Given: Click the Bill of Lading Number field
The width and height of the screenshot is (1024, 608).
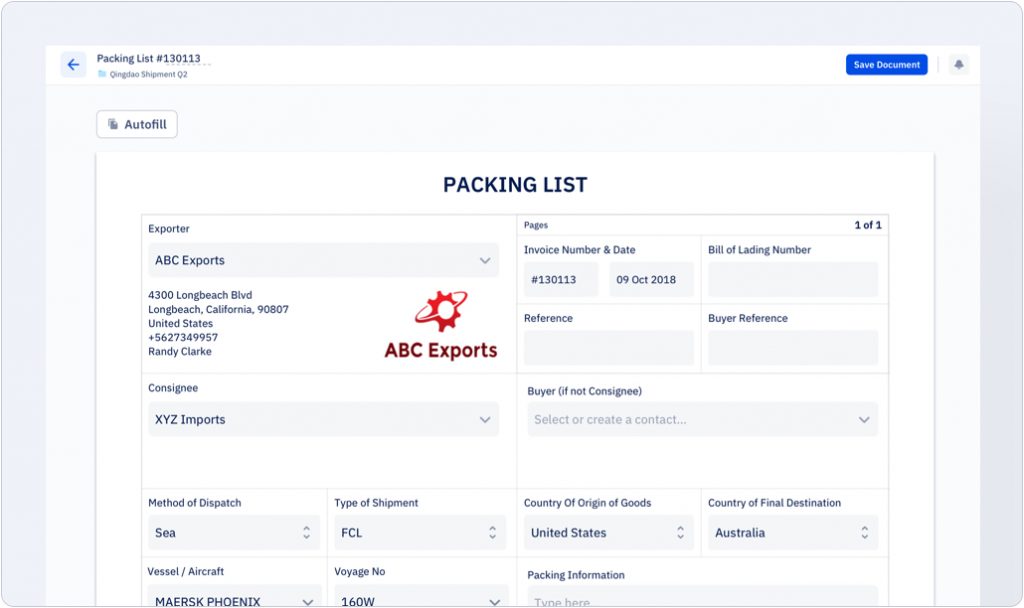Looking at the screenshot, I should (793, 280).
